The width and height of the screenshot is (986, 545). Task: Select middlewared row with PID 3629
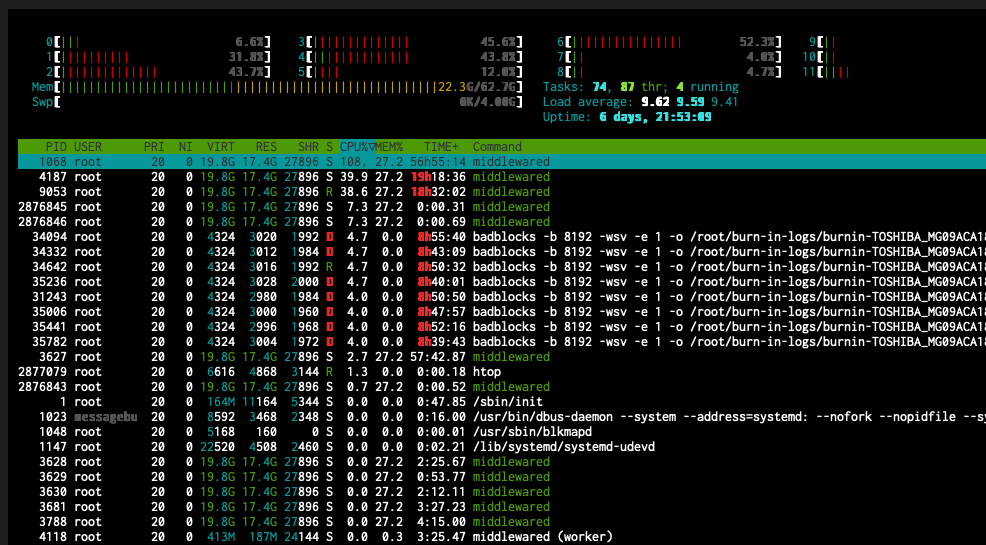click(502, 476)
